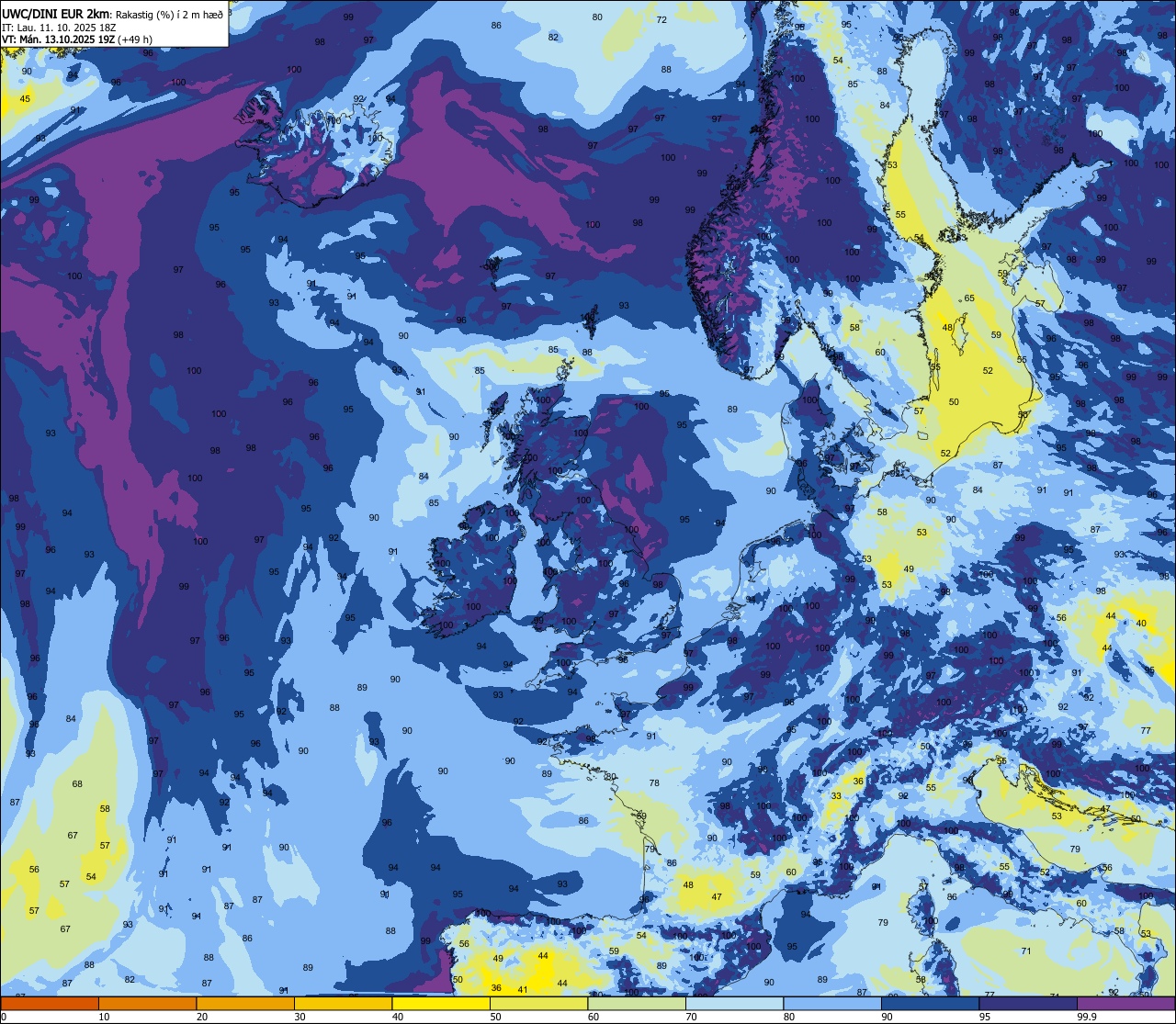Image resolution: width=1176 pixels, height=1024 pixels.
Task: Click the humidity value '65' over Finland
Action: coord(969,298)
